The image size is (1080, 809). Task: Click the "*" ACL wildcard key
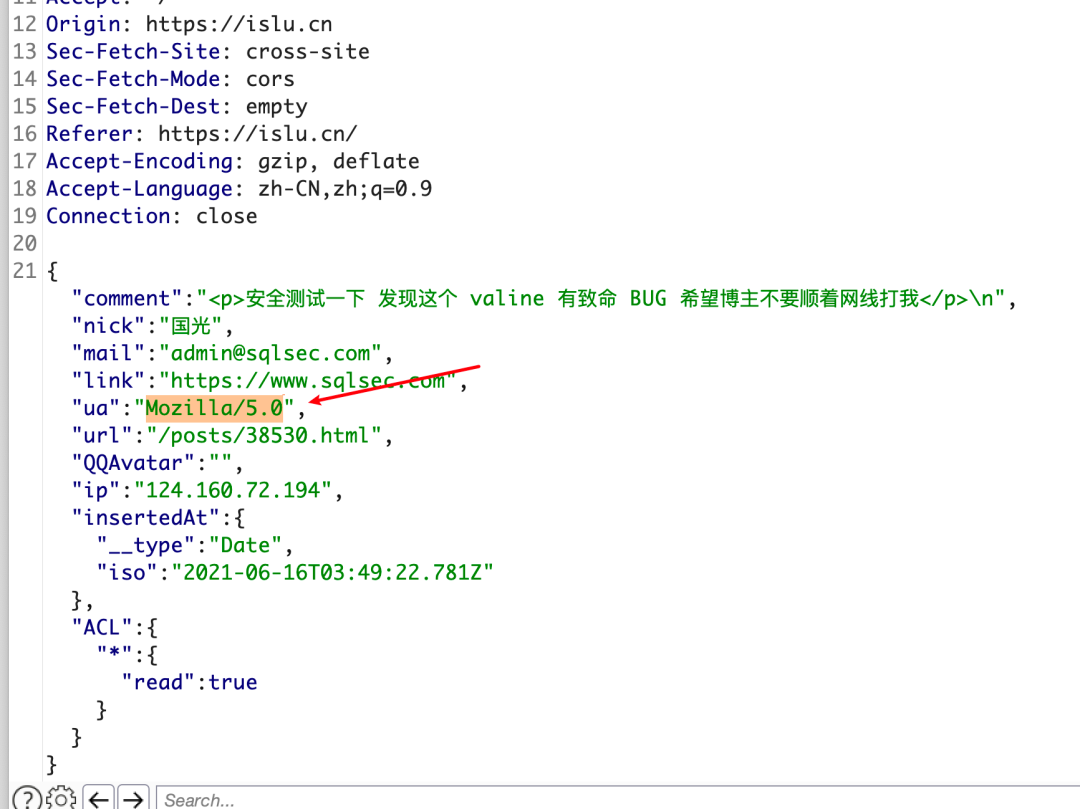[114, 654]
